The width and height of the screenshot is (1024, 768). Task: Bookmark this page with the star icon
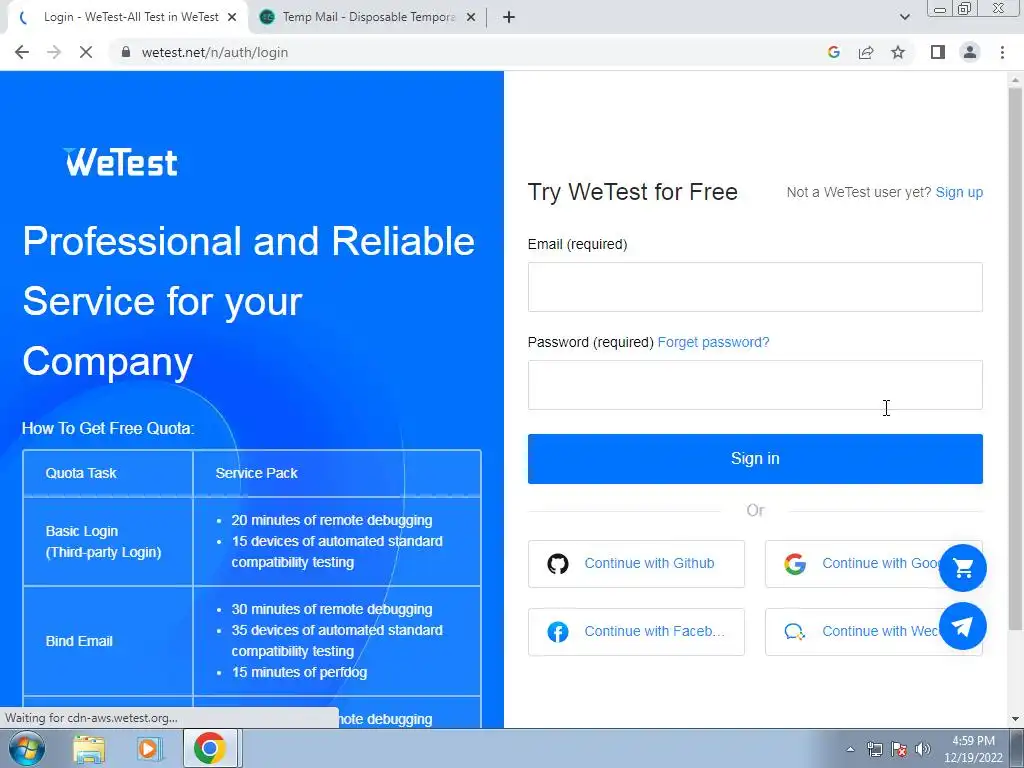click(x=898, y=52)
